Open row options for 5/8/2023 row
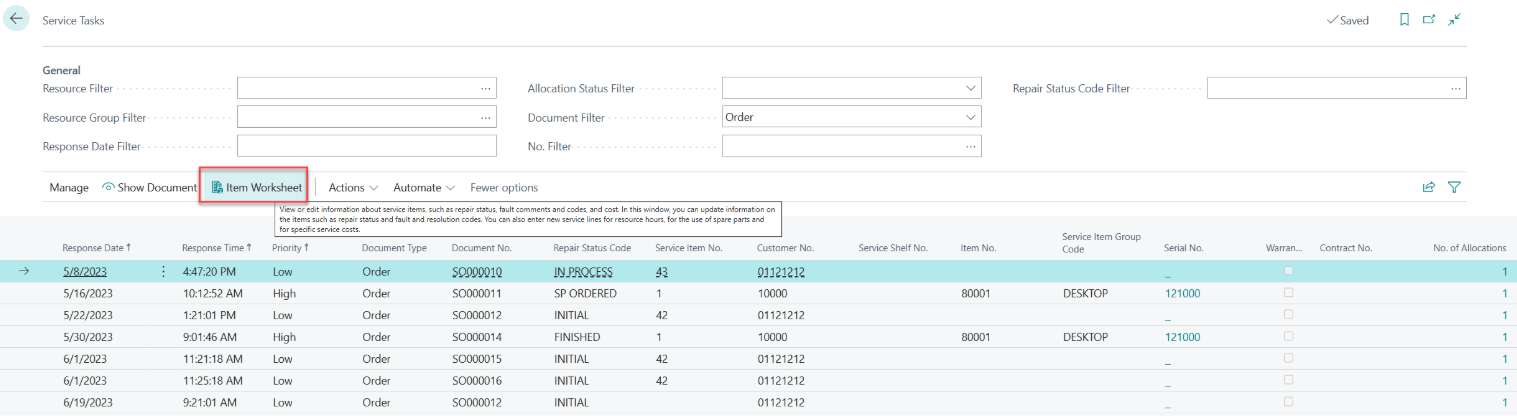Screen dimensions: 1517x416 tap(164, 271)
